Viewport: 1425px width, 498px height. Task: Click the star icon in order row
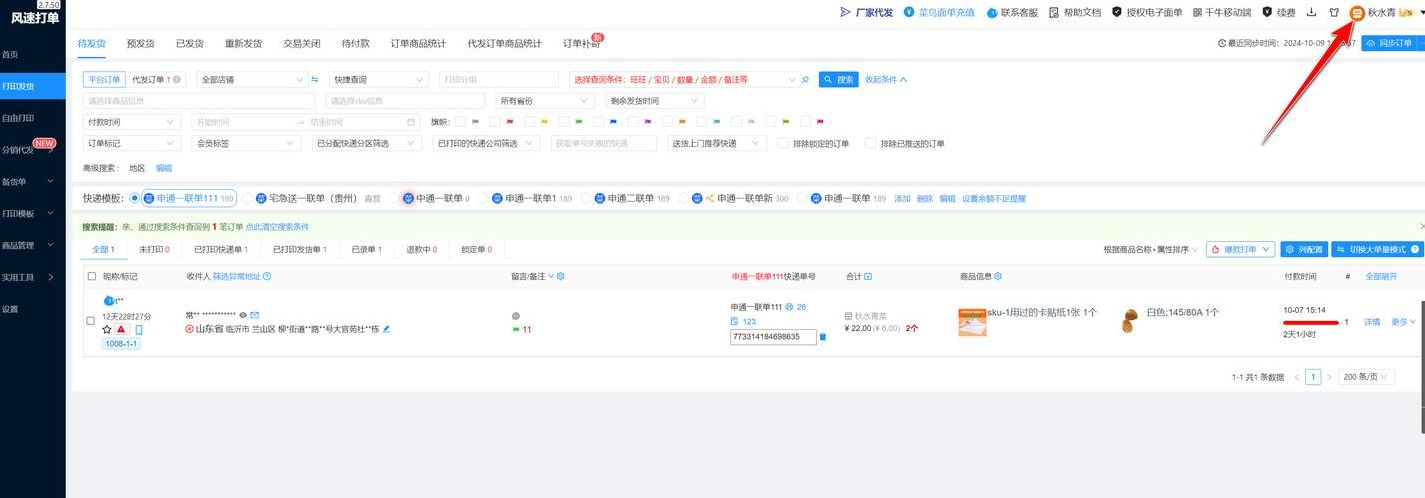tap(107, 330)
